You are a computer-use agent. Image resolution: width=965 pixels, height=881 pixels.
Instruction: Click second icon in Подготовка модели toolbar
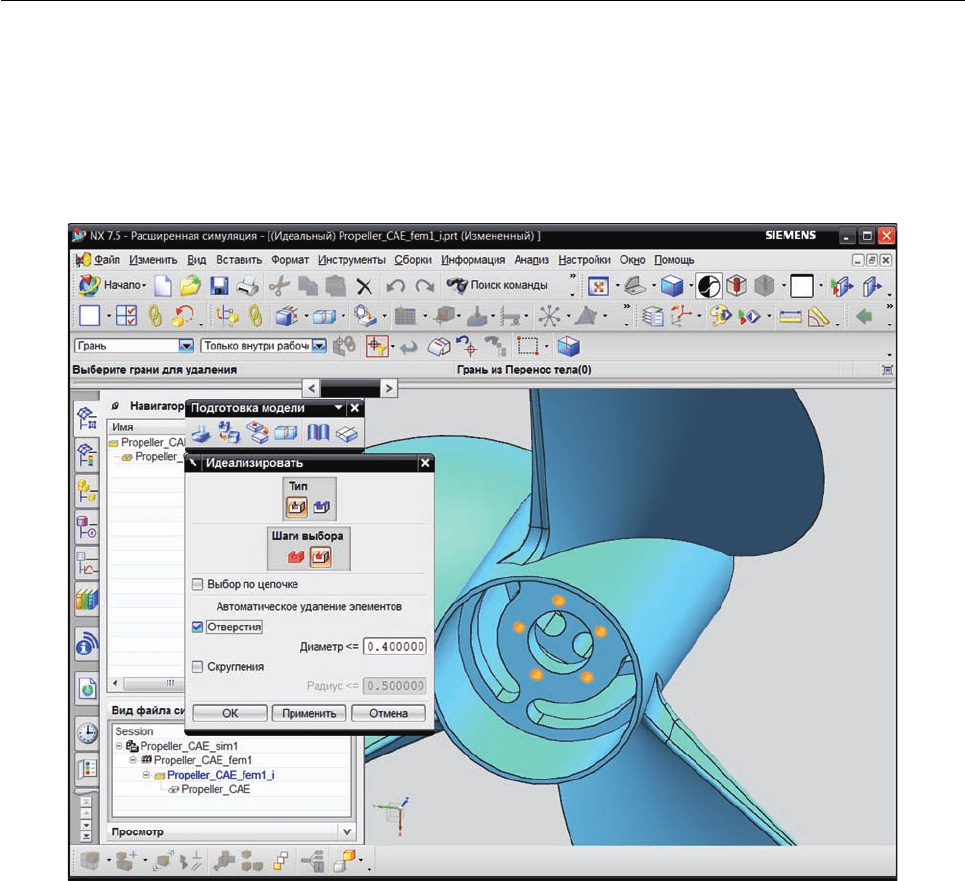[229, 433]
